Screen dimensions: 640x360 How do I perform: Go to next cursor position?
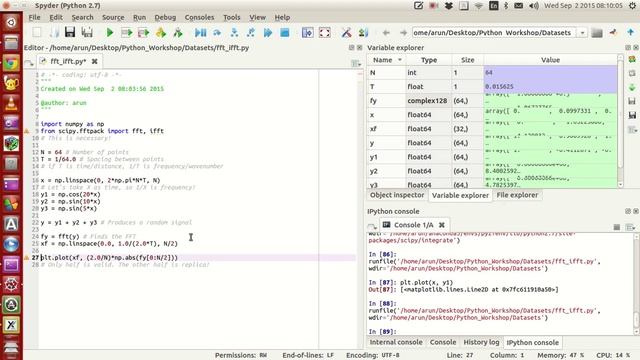pos(403,33)
